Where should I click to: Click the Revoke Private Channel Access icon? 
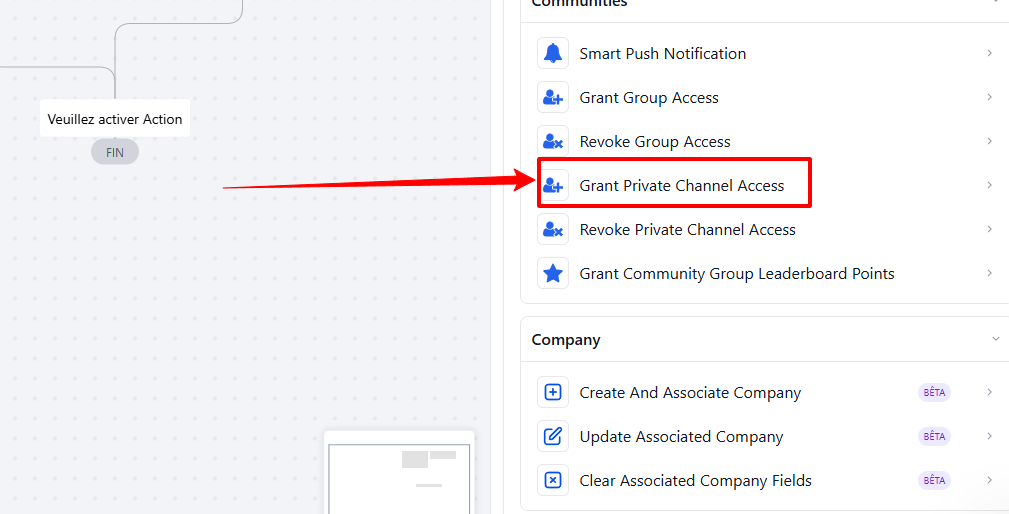[x=553, y=230]
